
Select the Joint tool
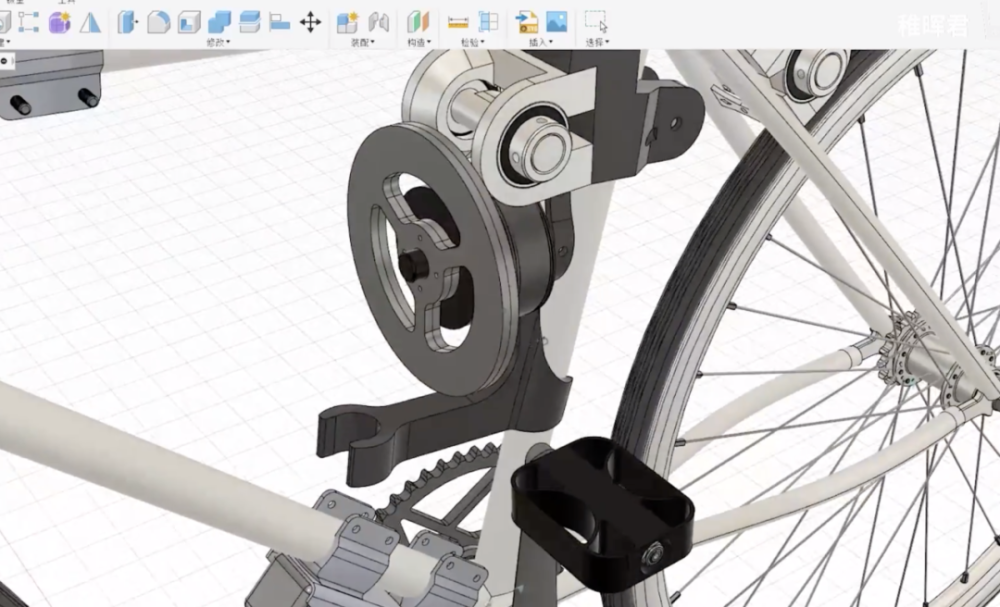(x=379, y=22)
